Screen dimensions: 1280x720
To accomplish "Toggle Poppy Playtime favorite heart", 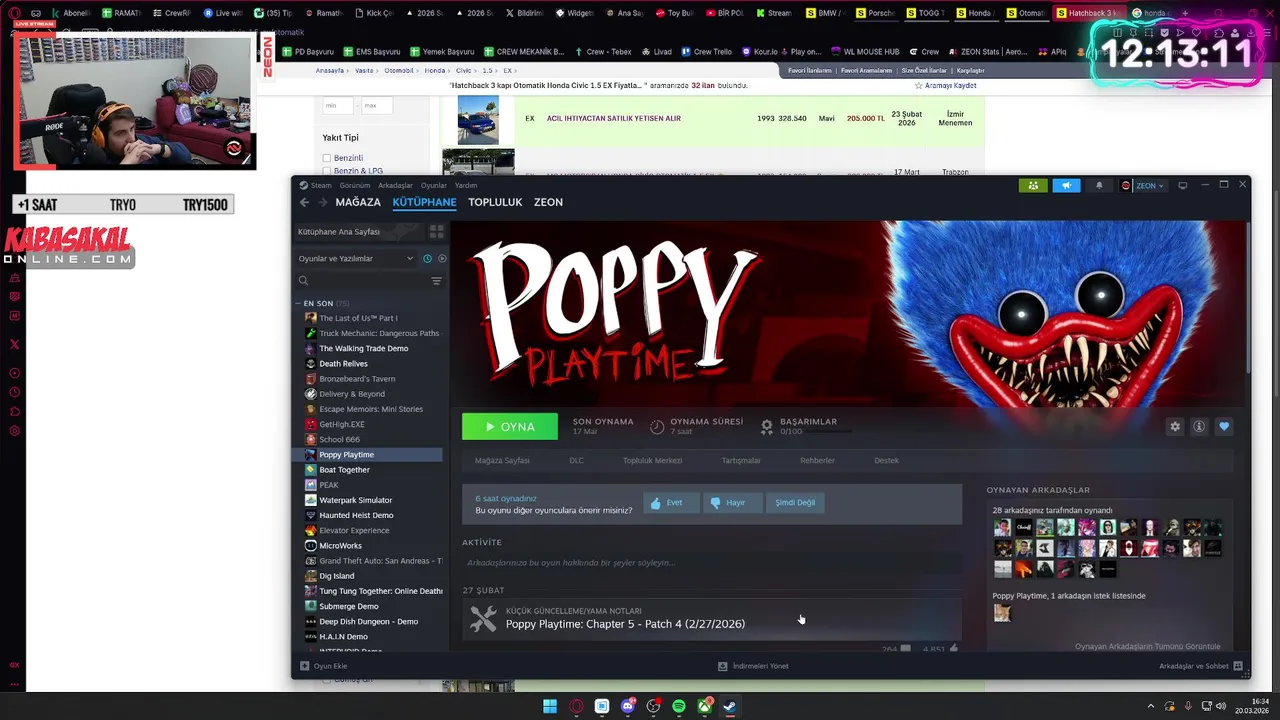I will click(x=1224, y=426).
